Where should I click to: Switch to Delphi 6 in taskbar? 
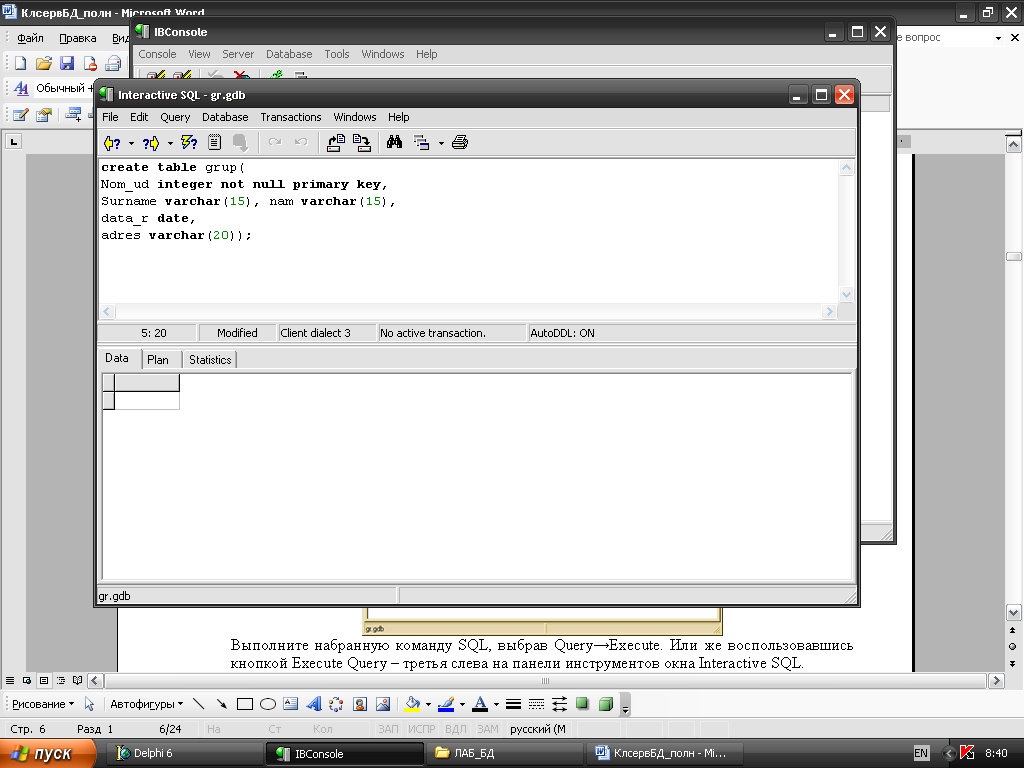185,753
